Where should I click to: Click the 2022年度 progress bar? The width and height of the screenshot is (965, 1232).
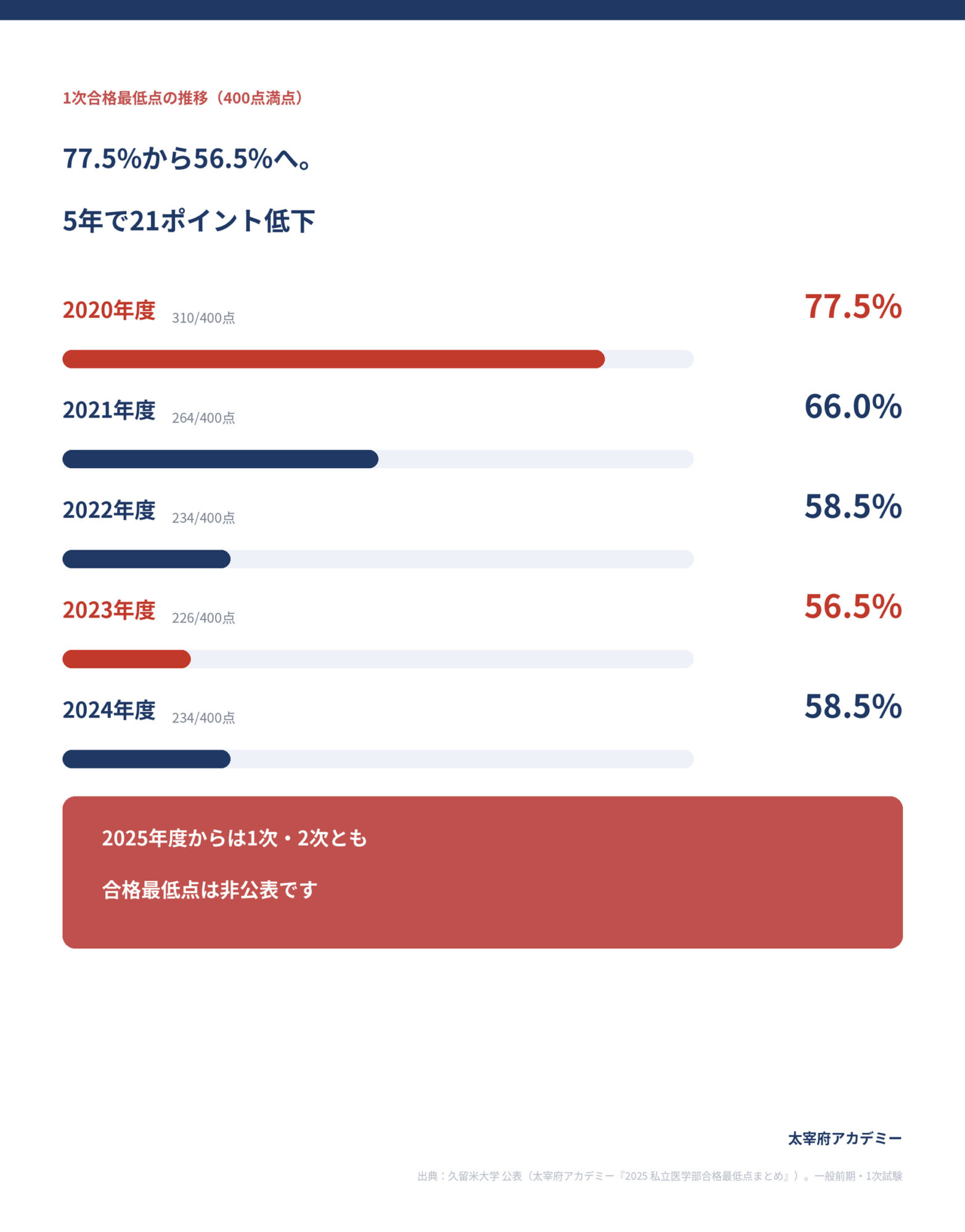tap(378, 559)
